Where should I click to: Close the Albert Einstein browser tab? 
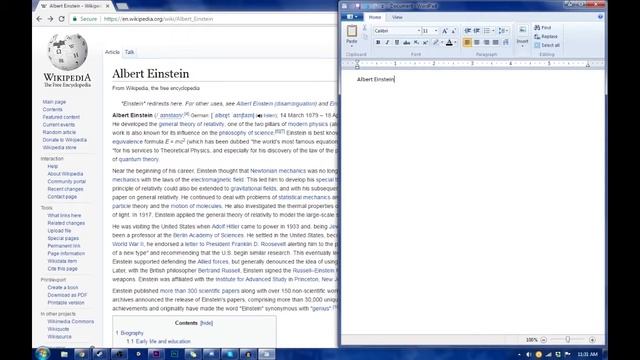(x=107, y=6)
